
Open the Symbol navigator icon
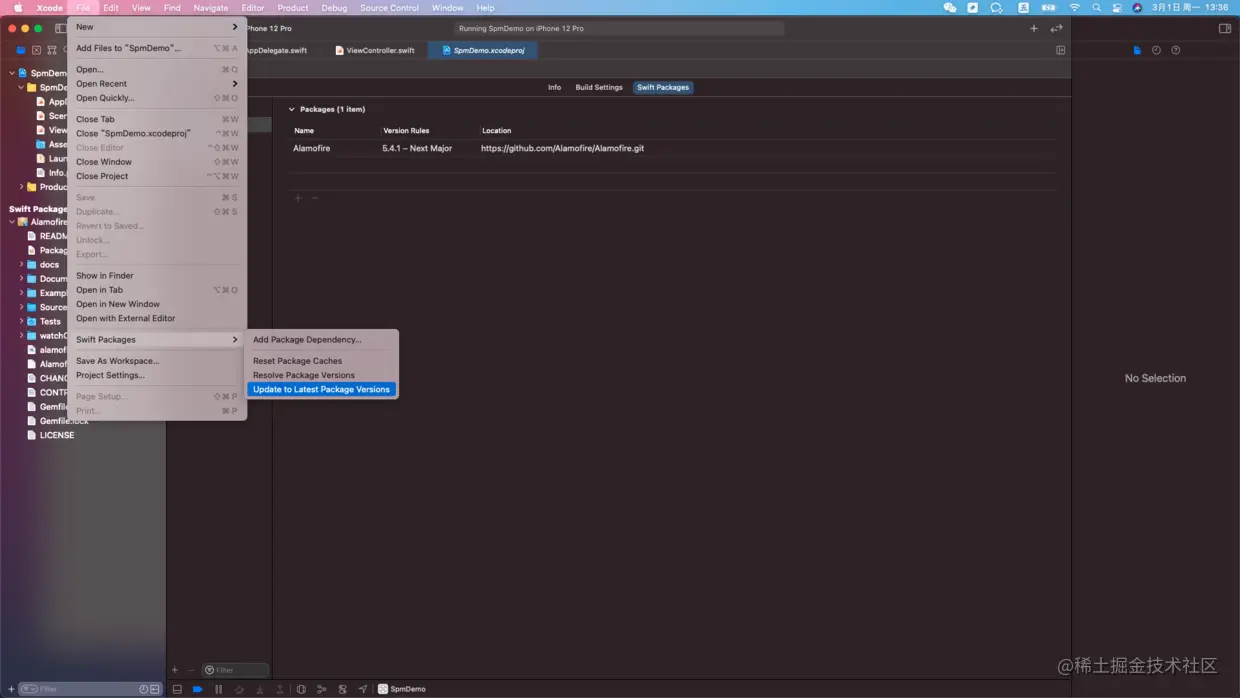52,50
